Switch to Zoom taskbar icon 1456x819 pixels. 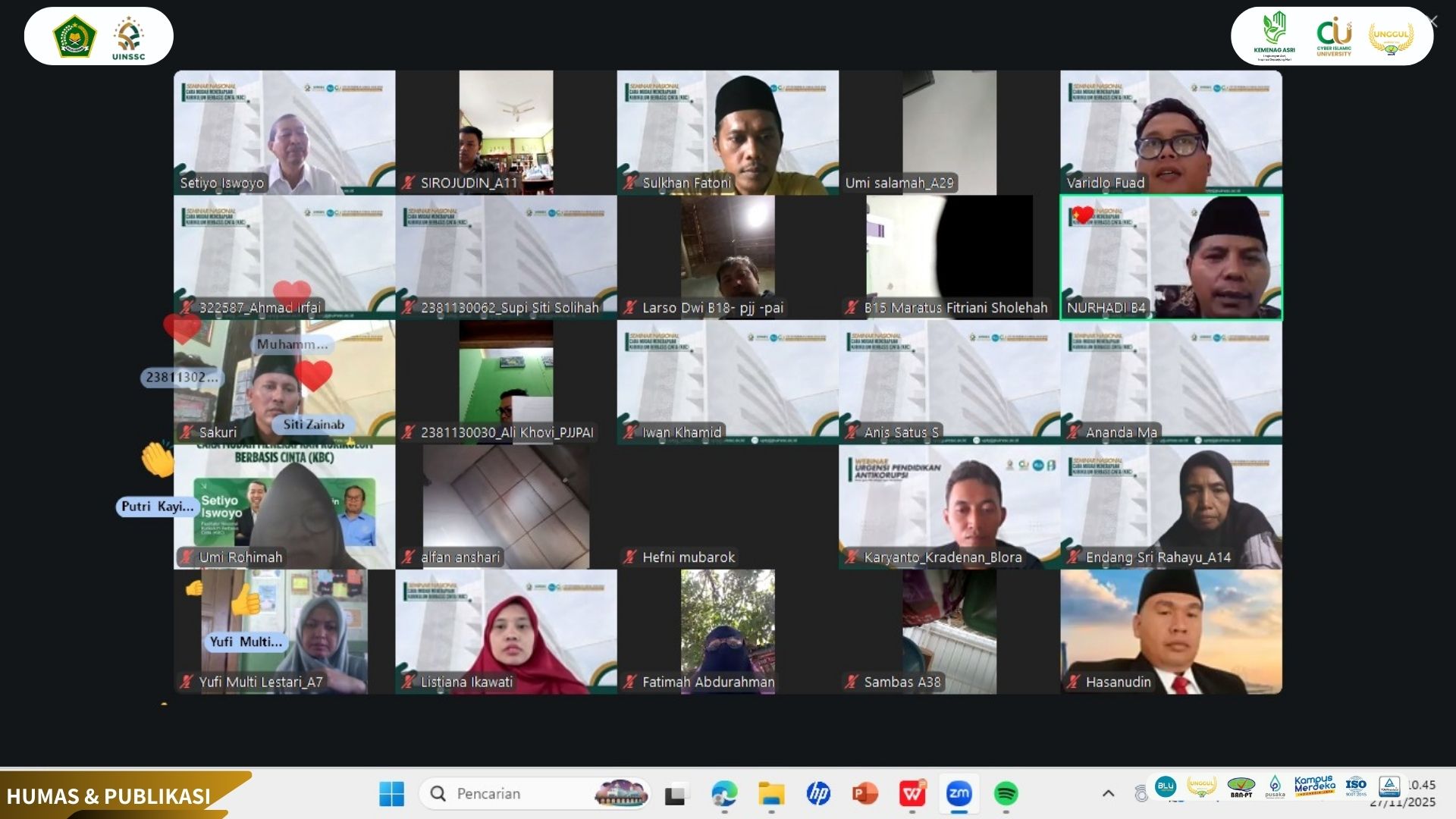(959, 794)
